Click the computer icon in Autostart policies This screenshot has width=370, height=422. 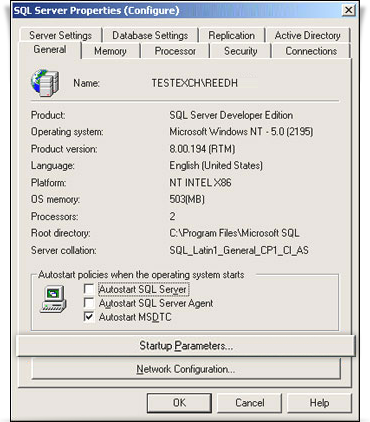53,300
